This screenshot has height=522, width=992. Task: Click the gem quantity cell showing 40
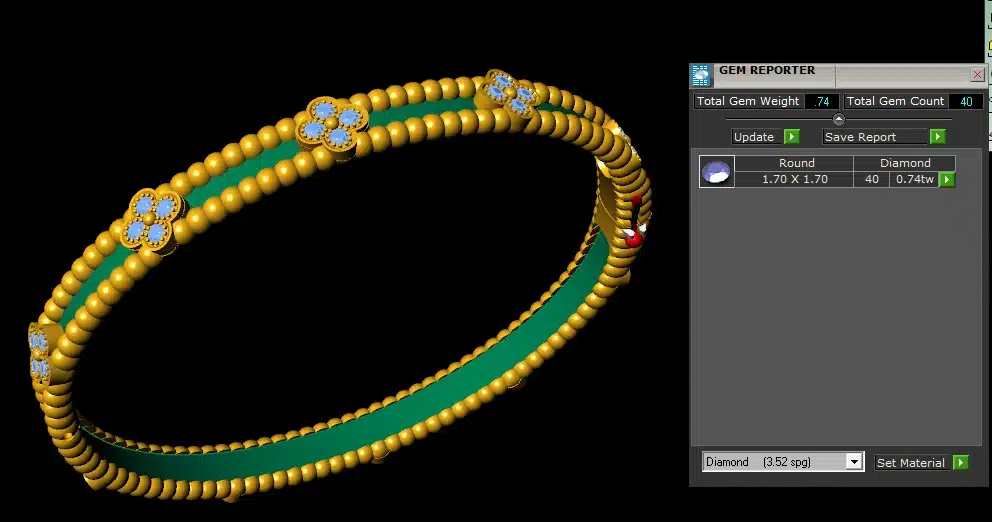click(x=871, y=180)
